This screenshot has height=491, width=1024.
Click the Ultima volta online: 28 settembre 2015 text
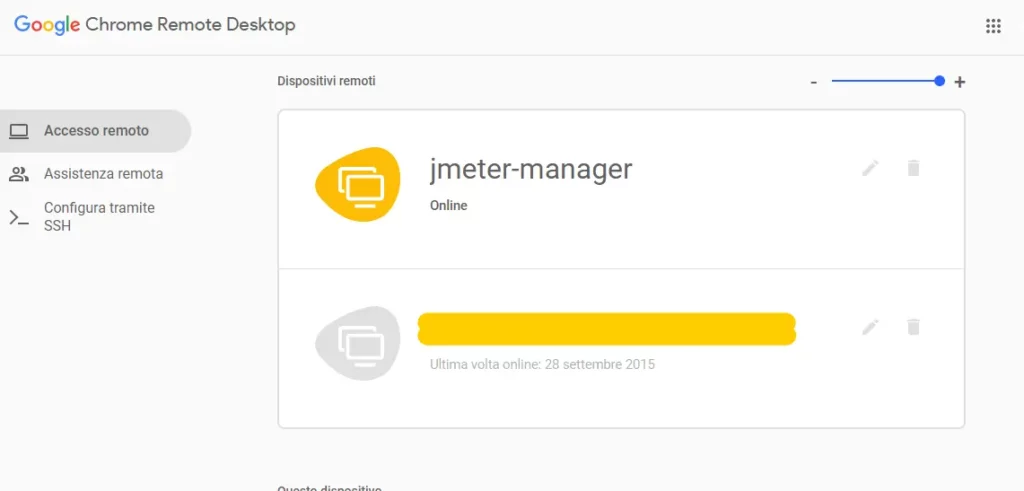(x=542, y=364)
